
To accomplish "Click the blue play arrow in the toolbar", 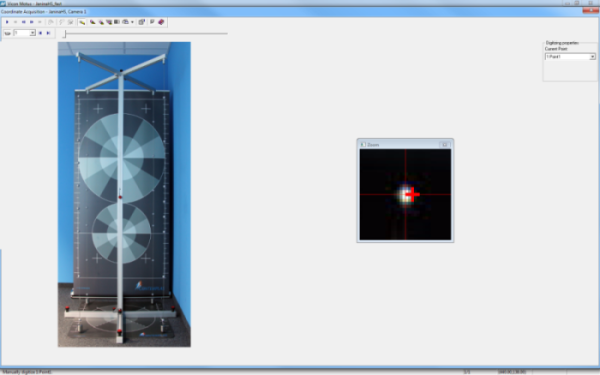I will tap(7, 22).
